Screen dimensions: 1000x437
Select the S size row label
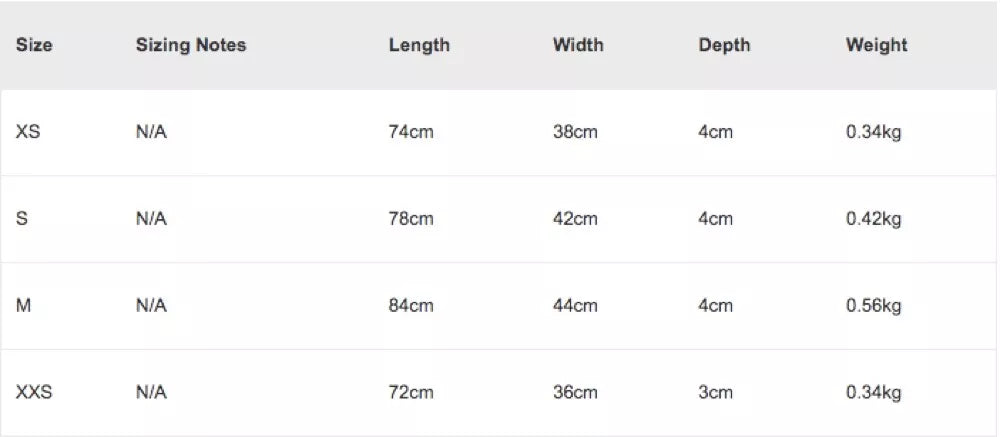coord(22,219)
